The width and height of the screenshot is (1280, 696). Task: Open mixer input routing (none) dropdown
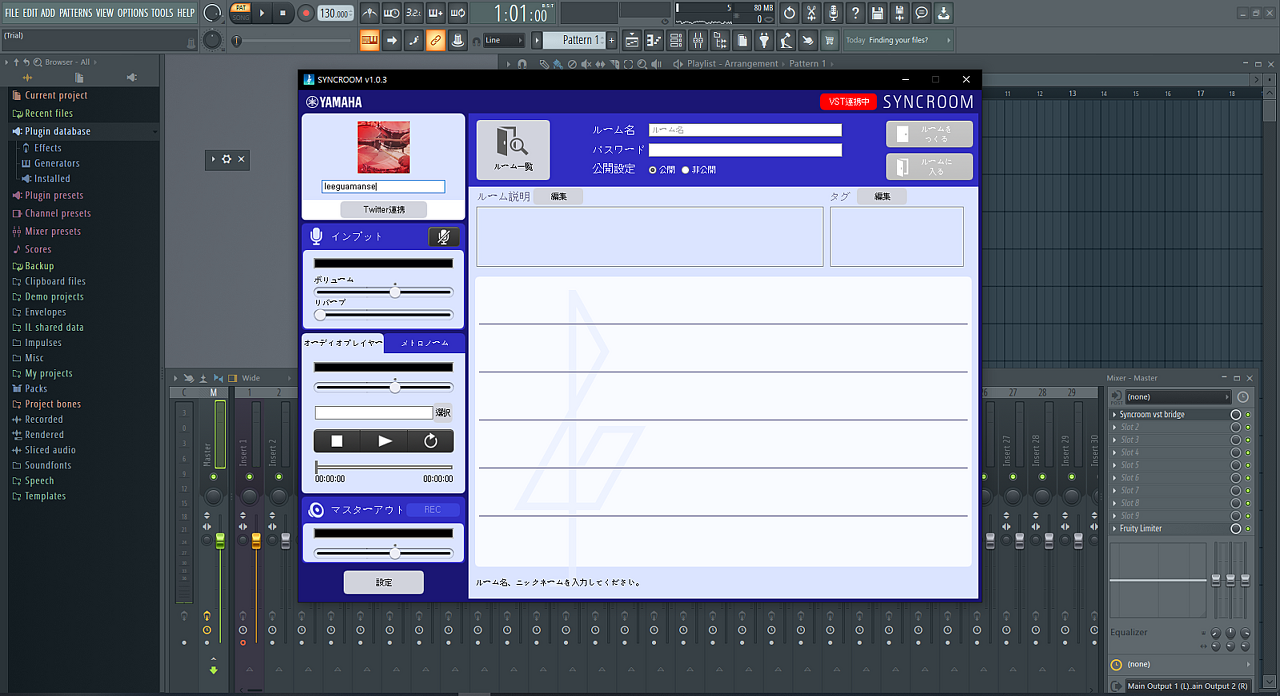[1178, 397]
